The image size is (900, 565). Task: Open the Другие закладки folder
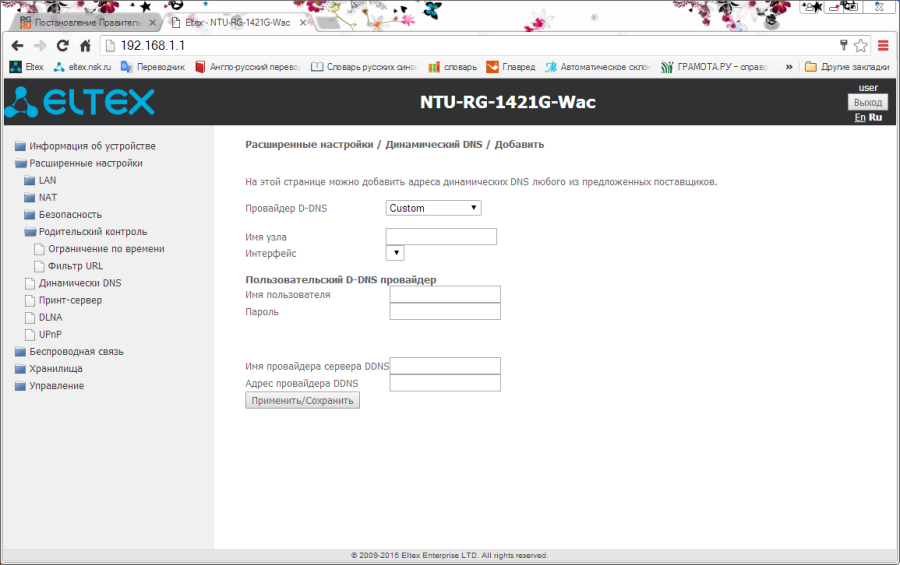(847, 67)
